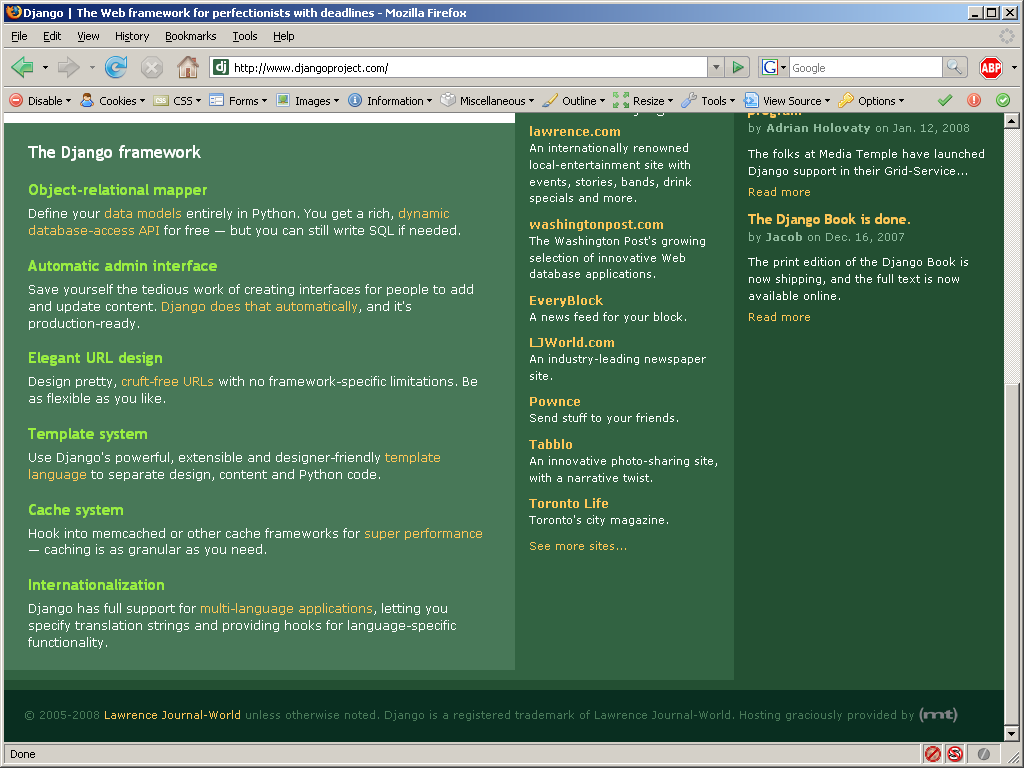The width and height of the screenshot is (1024, 768).
Task: Open the File menu
Action: [20, 36]
